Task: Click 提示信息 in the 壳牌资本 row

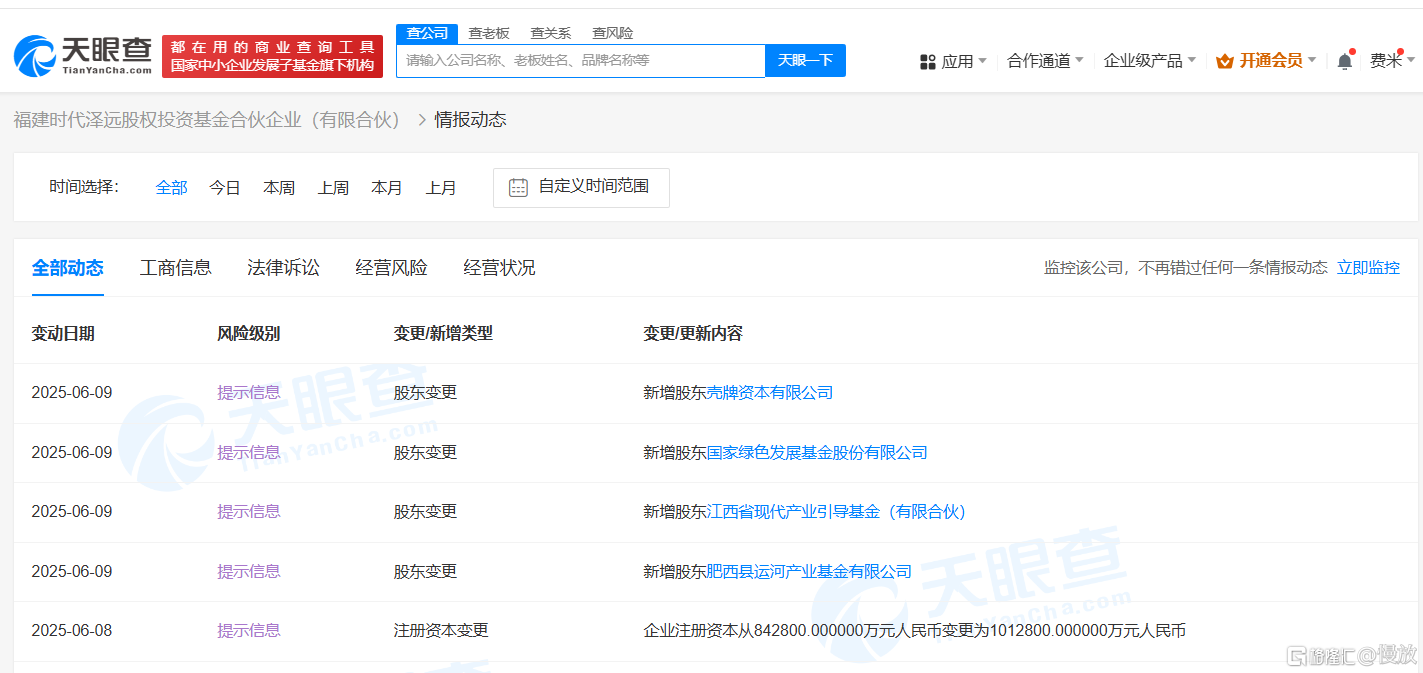Action: pos(249,392)
